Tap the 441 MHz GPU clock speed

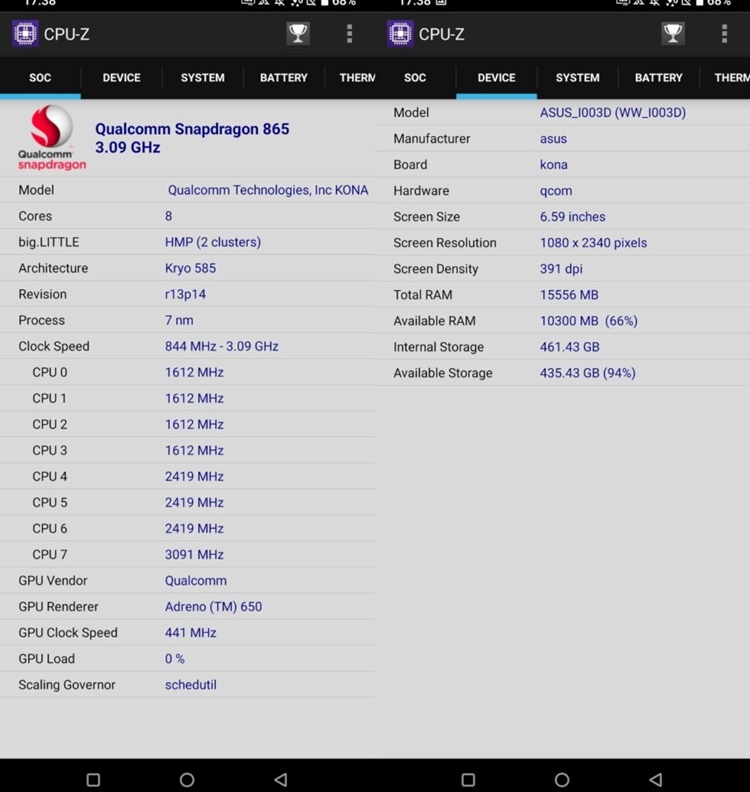pyautogui.click(x=190, y=633)
